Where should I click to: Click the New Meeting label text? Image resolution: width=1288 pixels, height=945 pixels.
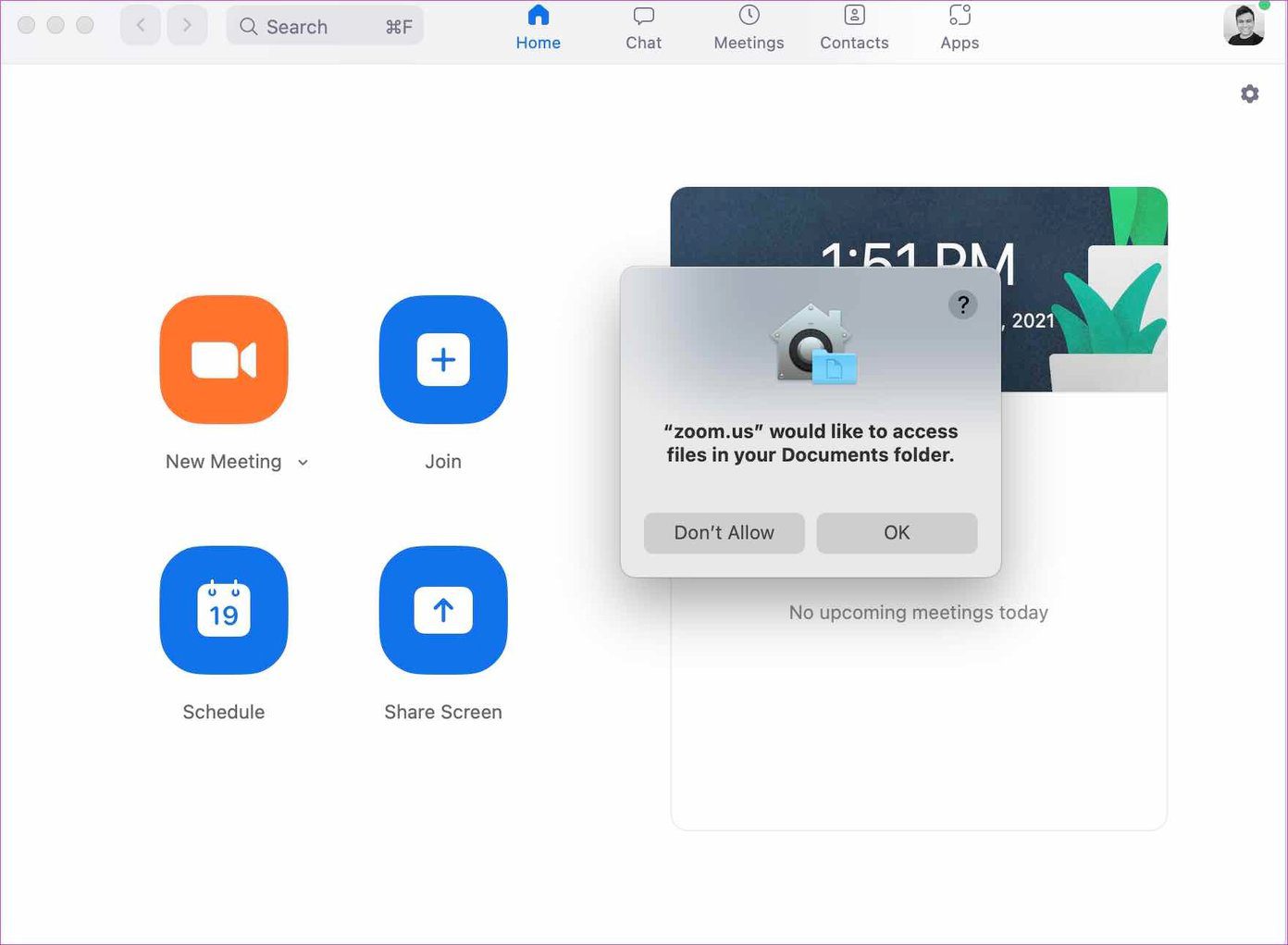pos(223,461)
